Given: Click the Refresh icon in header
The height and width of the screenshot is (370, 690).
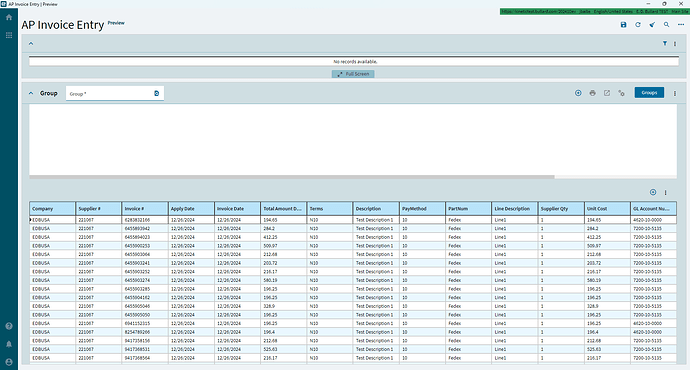Looking at the screenshot, I should (638, 25).
